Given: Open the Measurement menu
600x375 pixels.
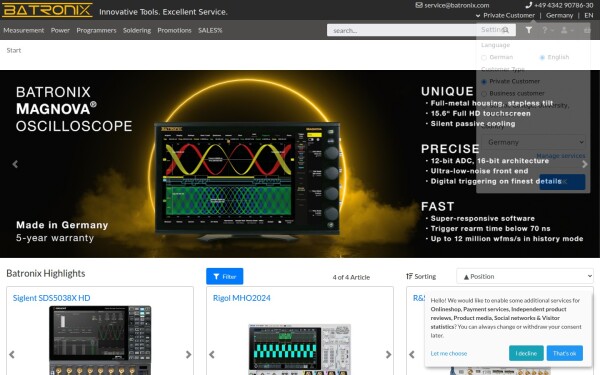Looking at the screenshot, I should [x=24, y=30].
